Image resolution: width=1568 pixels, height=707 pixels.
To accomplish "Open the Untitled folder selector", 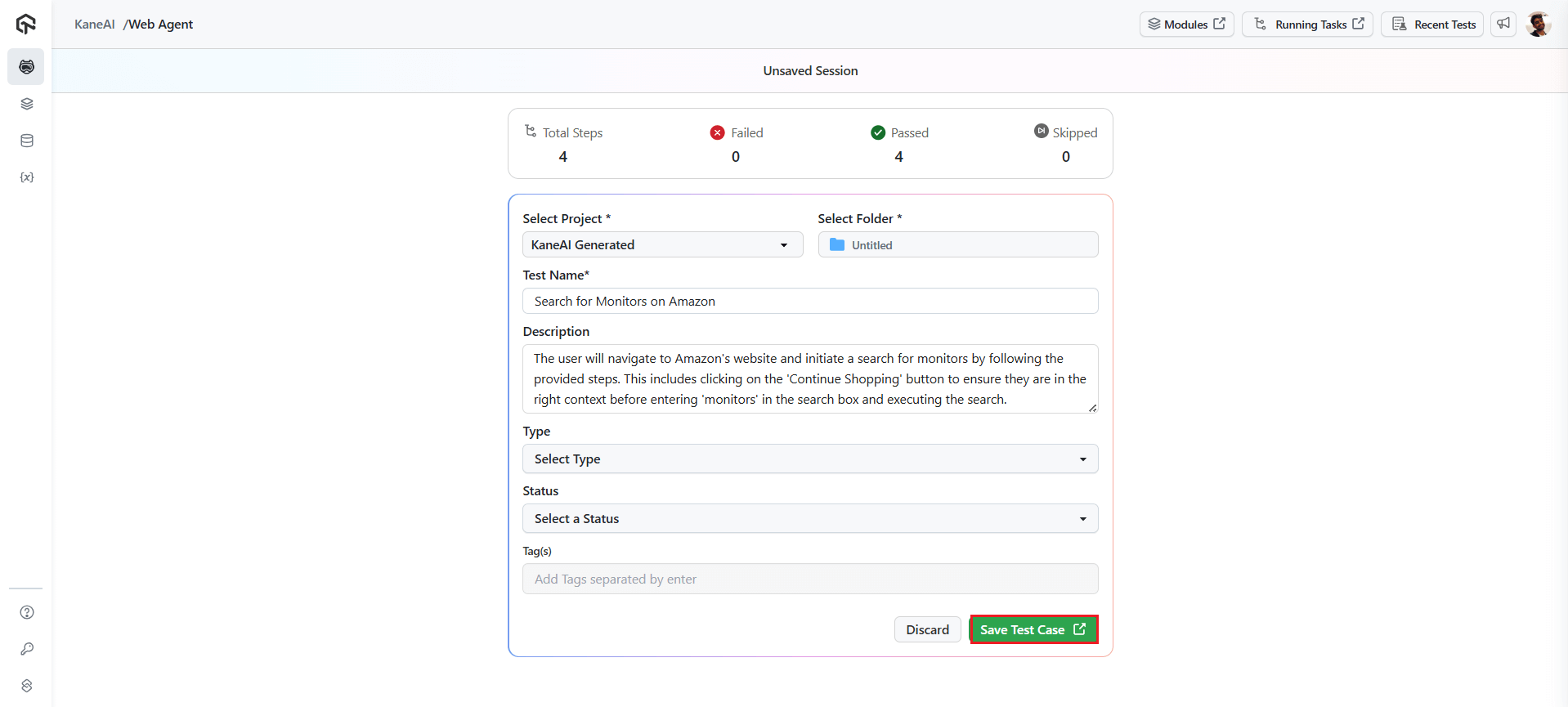I will click(x=957, y=244).
